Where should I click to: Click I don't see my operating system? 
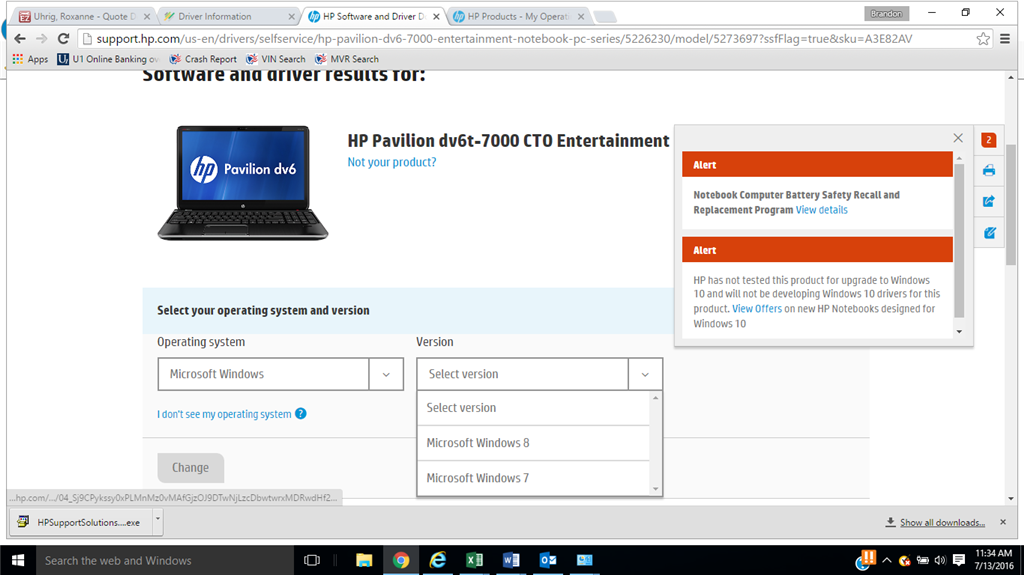coord(224,414)
